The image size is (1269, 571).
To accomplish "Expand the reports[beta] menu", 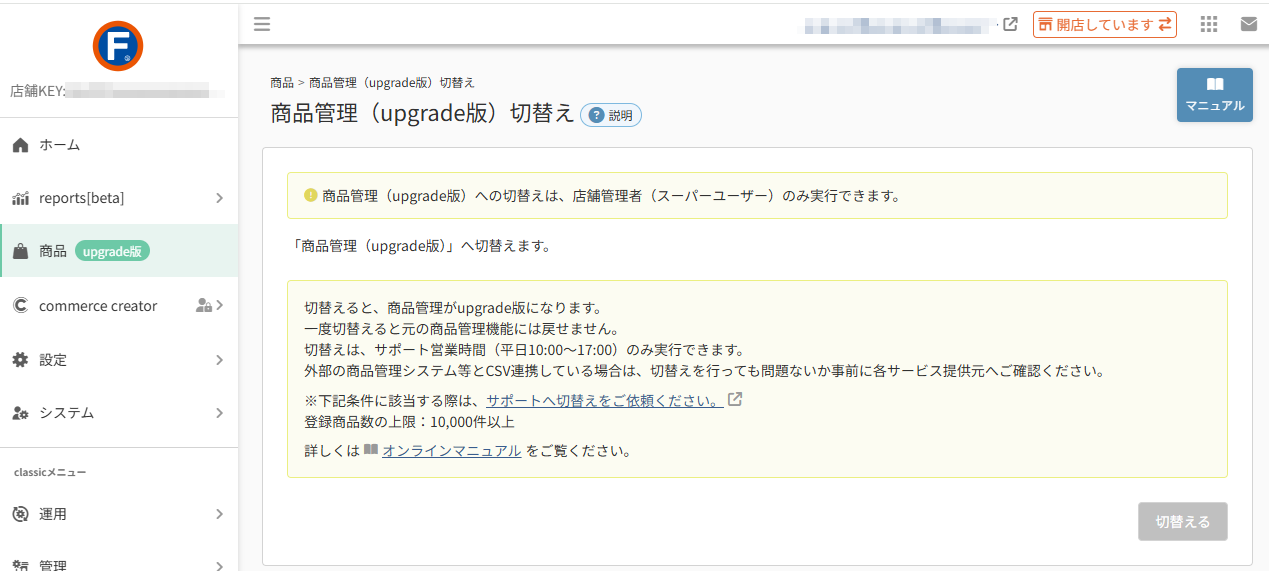I will coord(119,198).
